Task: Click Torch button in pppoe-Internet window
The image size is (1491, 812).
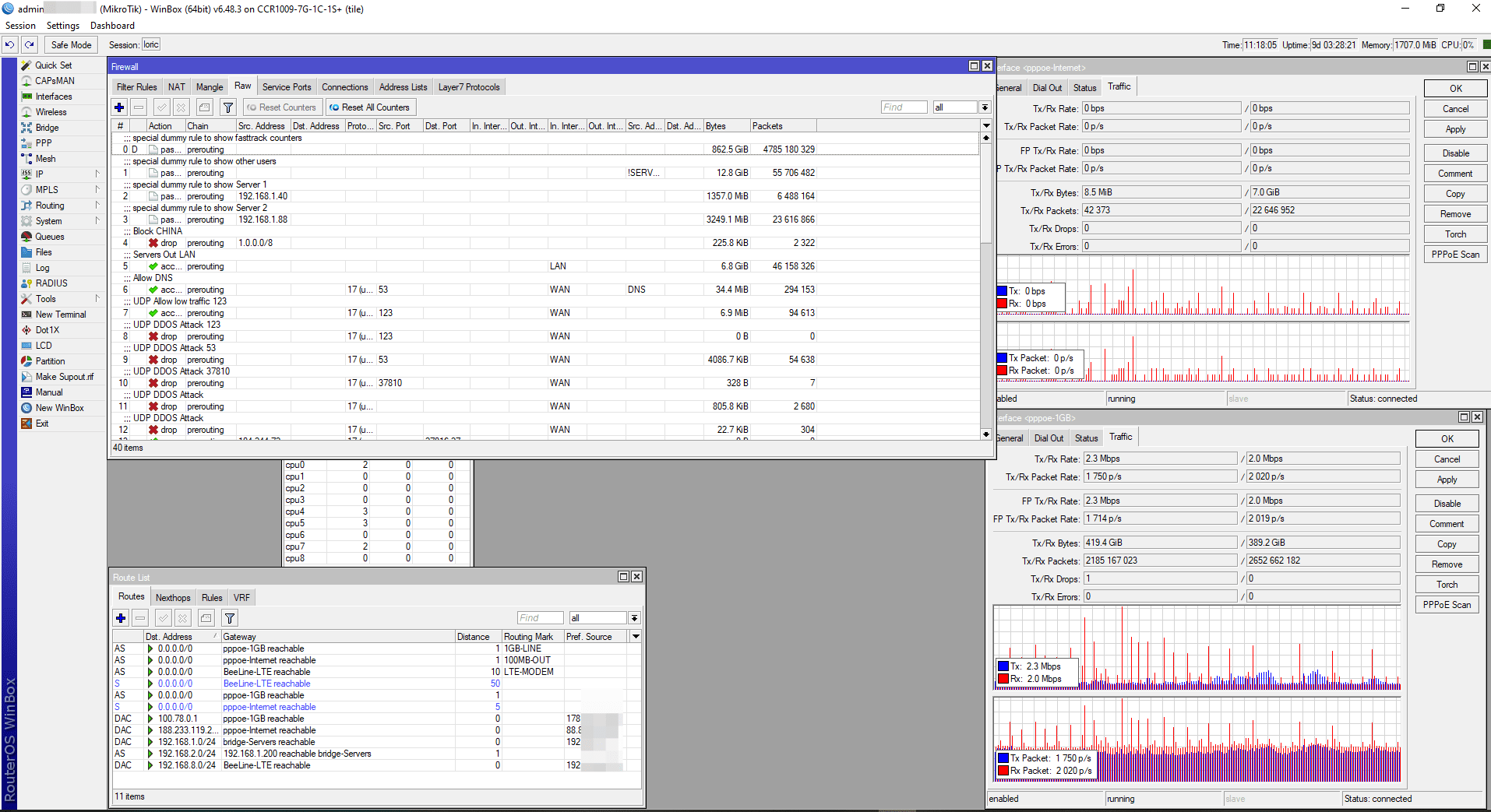Action: (x=1455, y=234)
